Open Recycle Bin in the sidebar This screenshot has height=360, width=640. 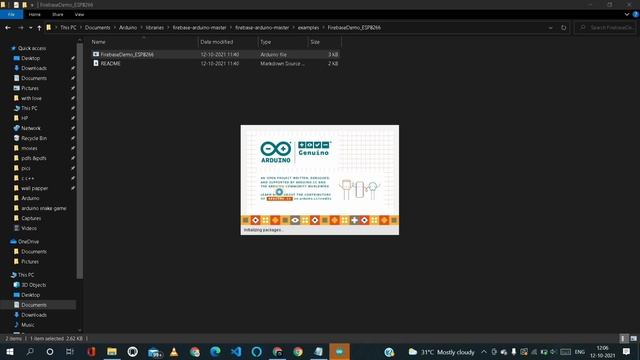pyautogui.click(x=34, y=138)
